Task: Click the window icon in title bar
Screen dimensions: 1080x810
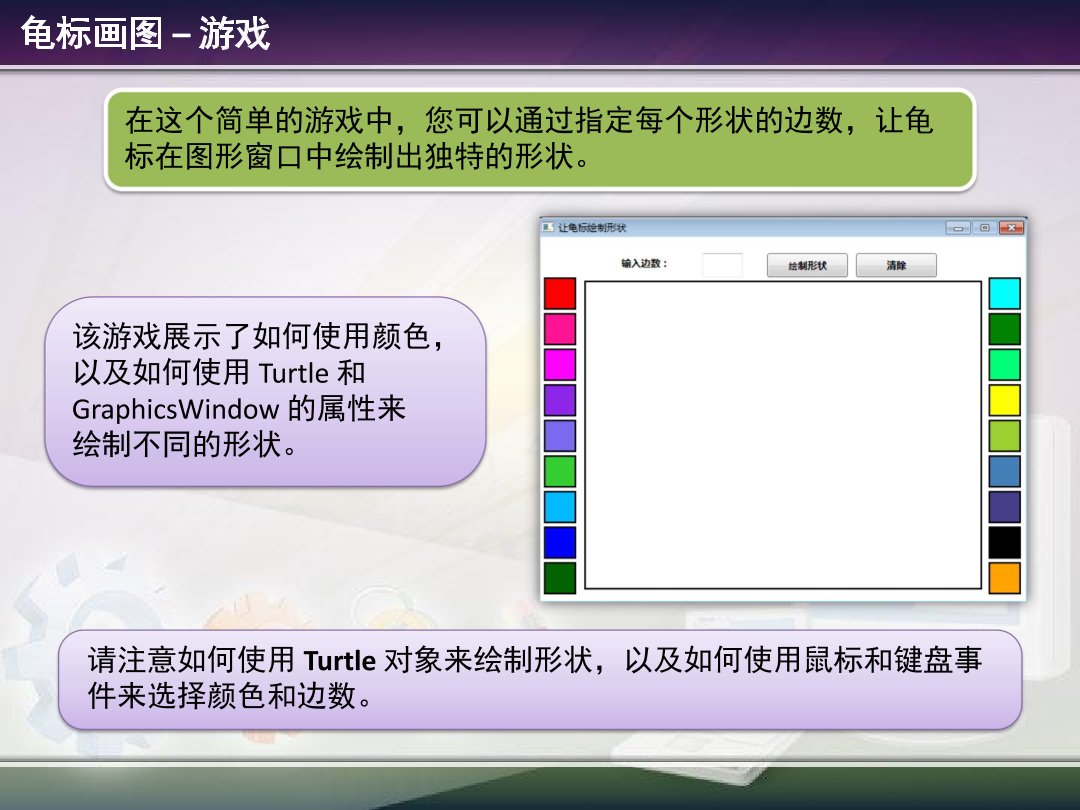Action: pos(548,227)
